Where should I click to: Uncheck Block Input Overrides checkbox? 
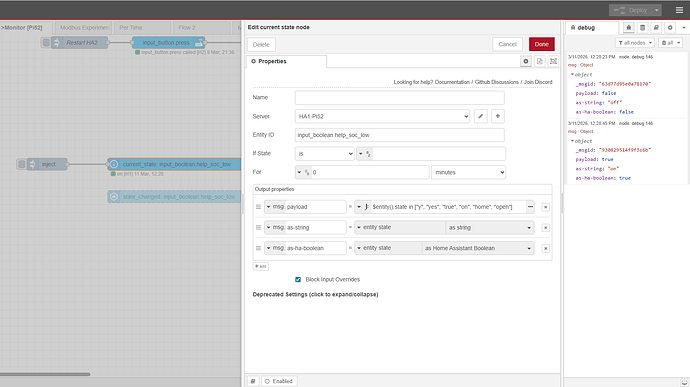click(x=298, y=280)
